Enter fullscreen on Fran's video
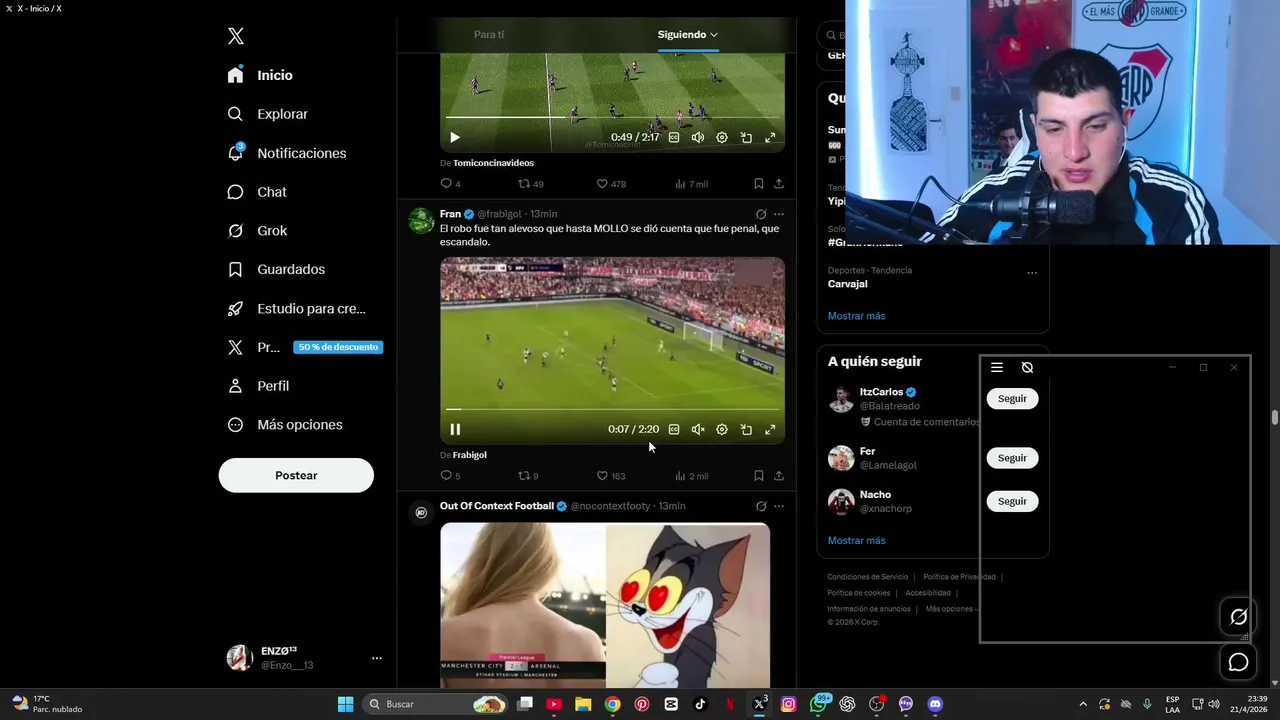Screen dimensions: 1280x720 (770, 429)
